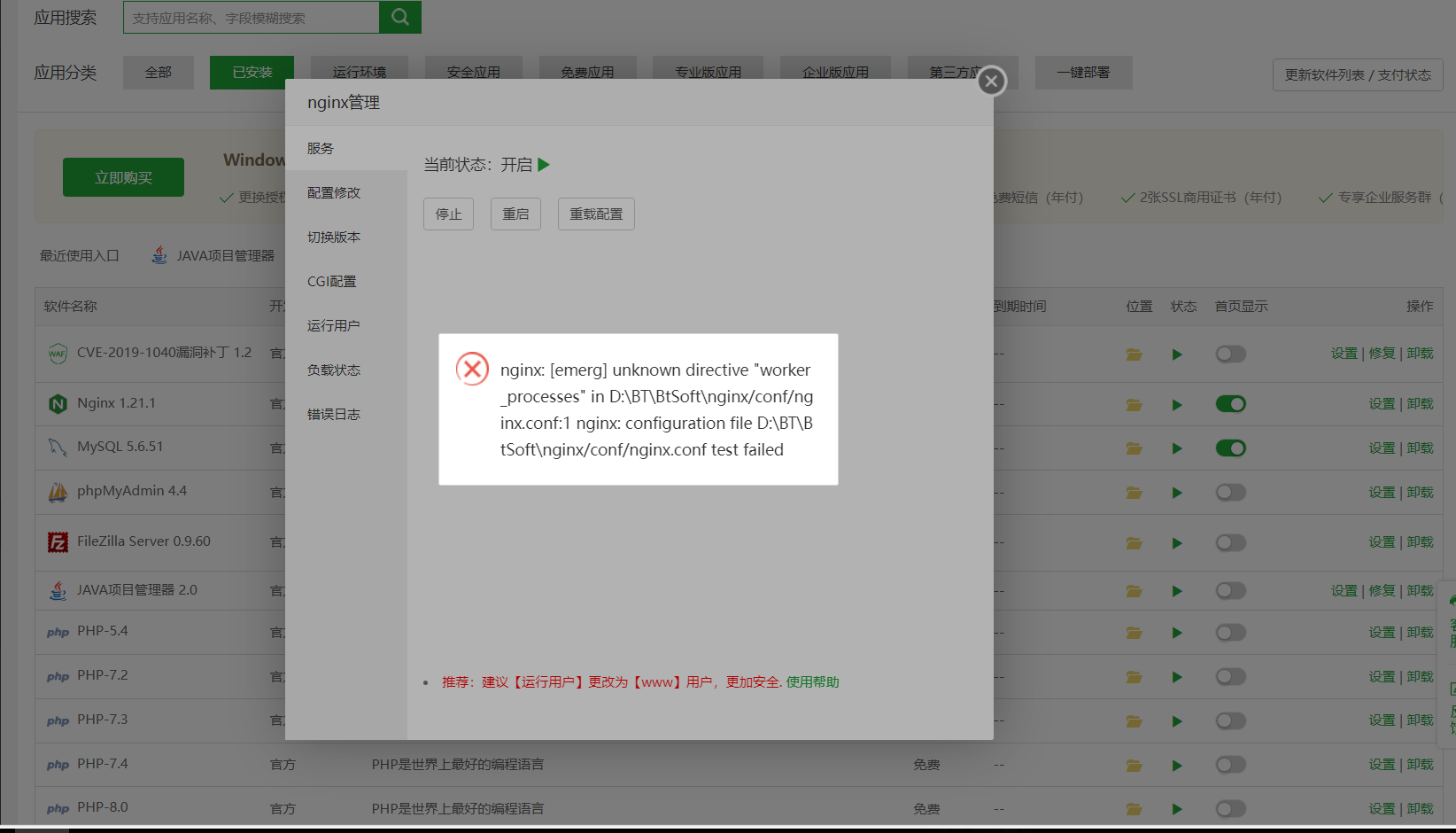Disable 首页显示 switch for Nginx 1.21.1
Screen dimensions: 1456x833
[x=1230, y=404]
